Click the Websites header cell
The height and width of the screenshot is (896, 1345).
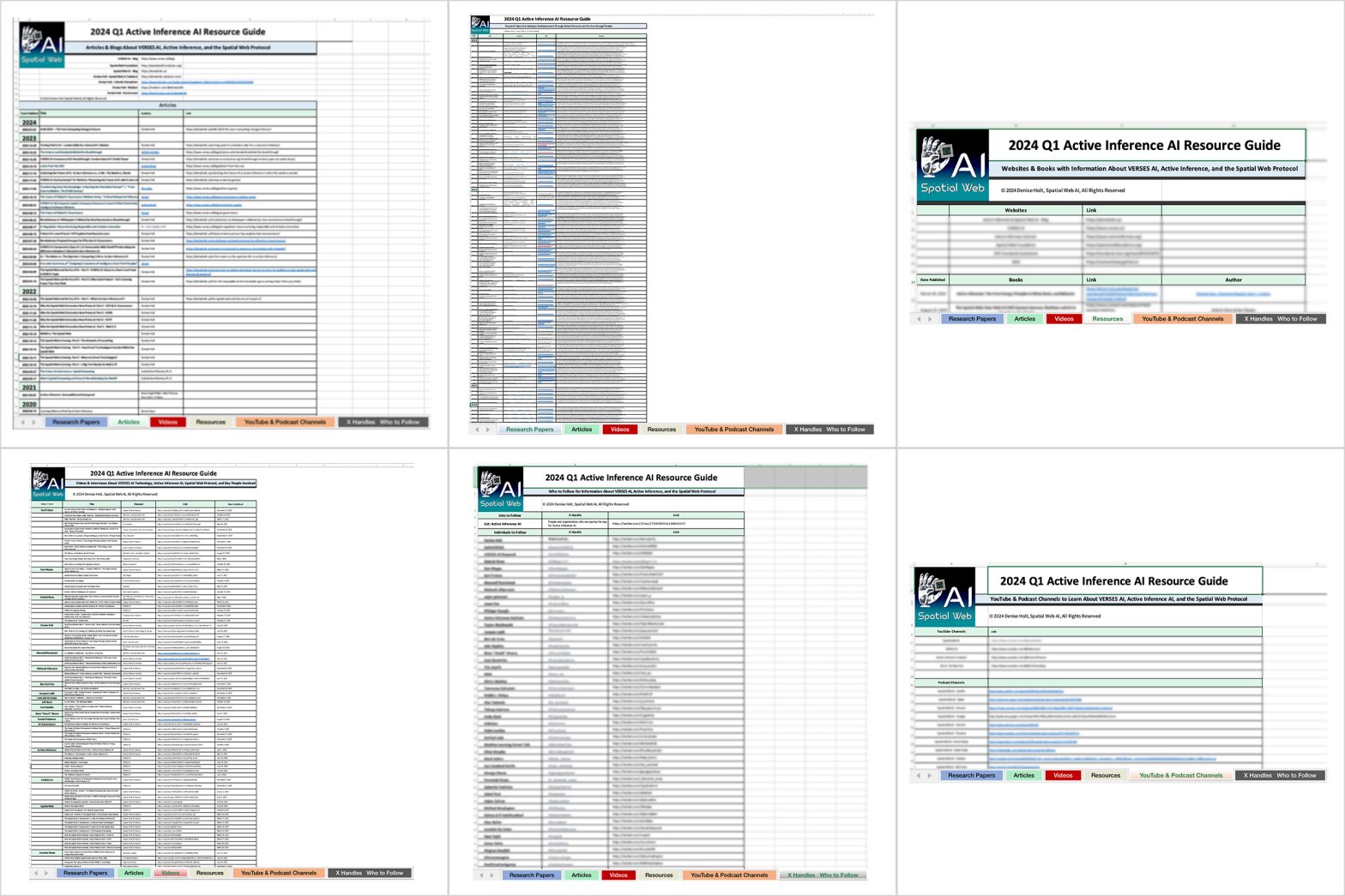click(x=1015, y=210)
